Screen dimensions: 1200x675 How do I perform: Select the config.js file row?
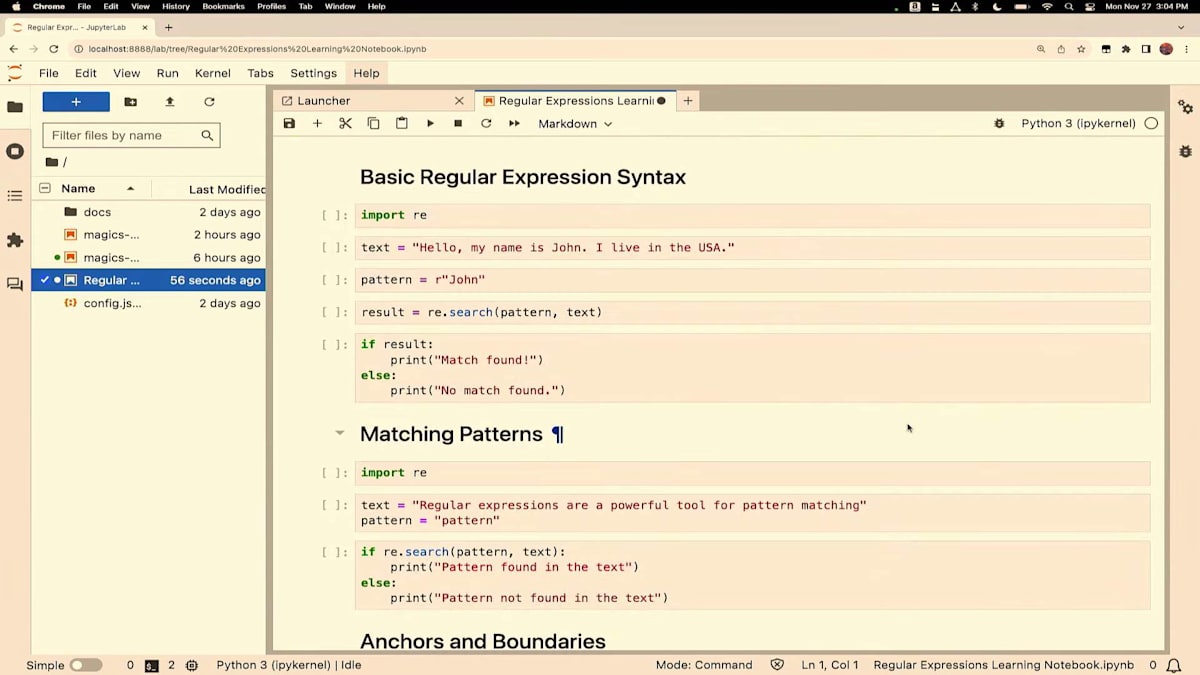point(150,303)
